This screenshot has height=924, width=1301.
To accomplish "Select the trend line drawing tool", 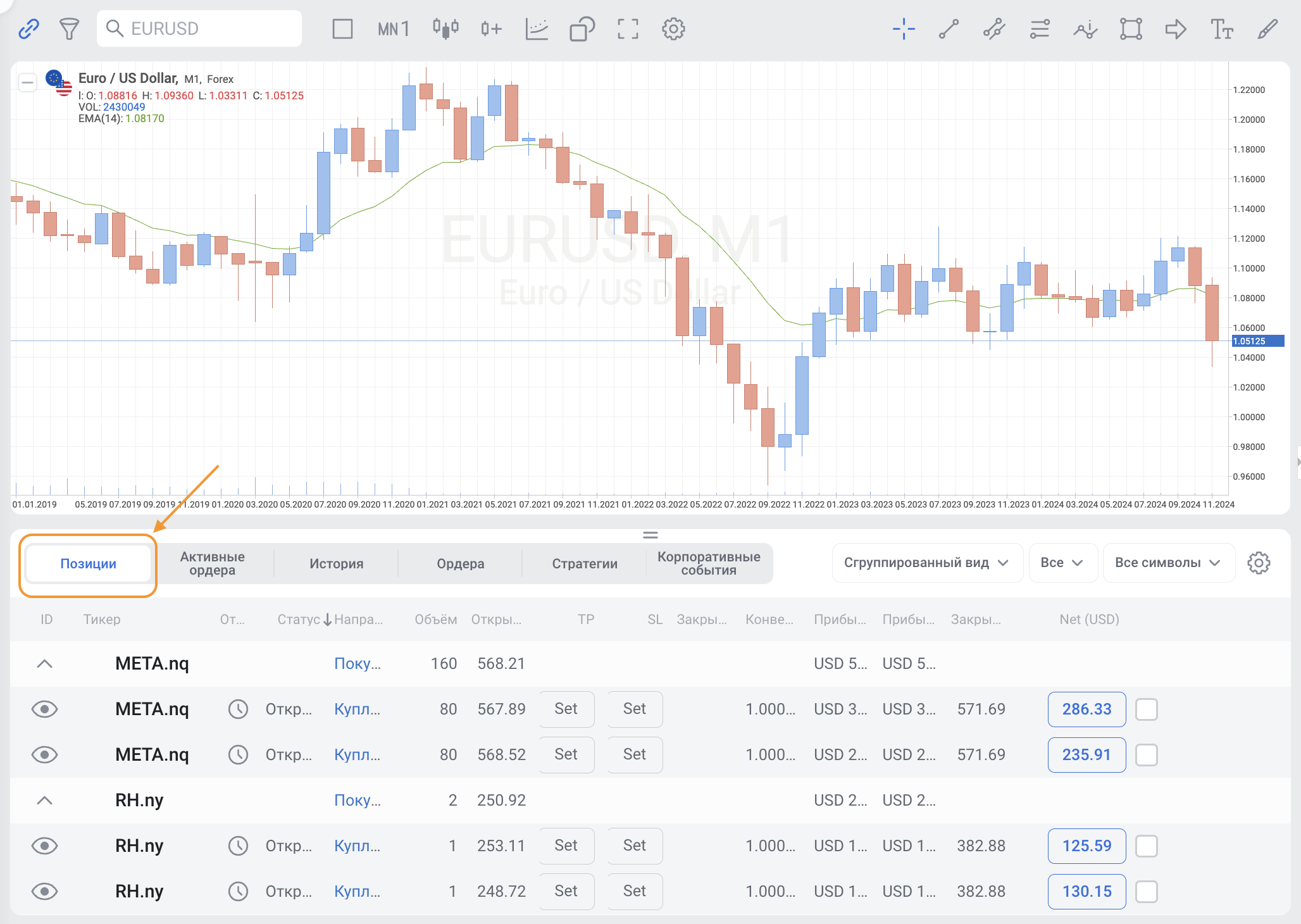I will (x=949, y=29).
